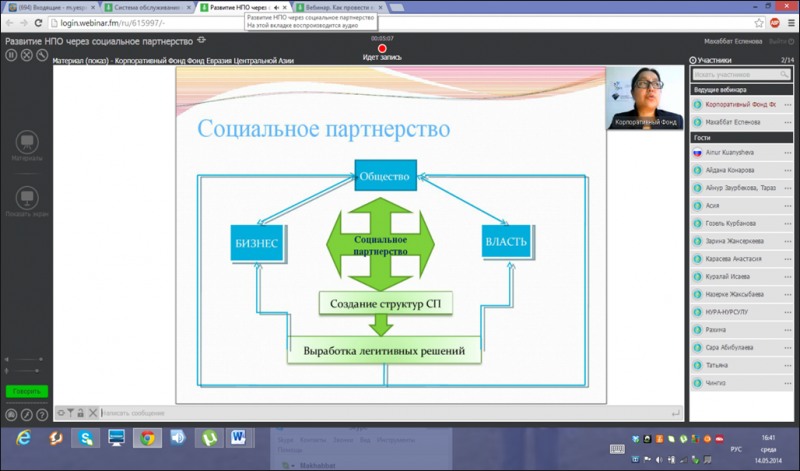800x471 pixels.
Task: Toggle the chat lock icon
Action: pos(80,413)
